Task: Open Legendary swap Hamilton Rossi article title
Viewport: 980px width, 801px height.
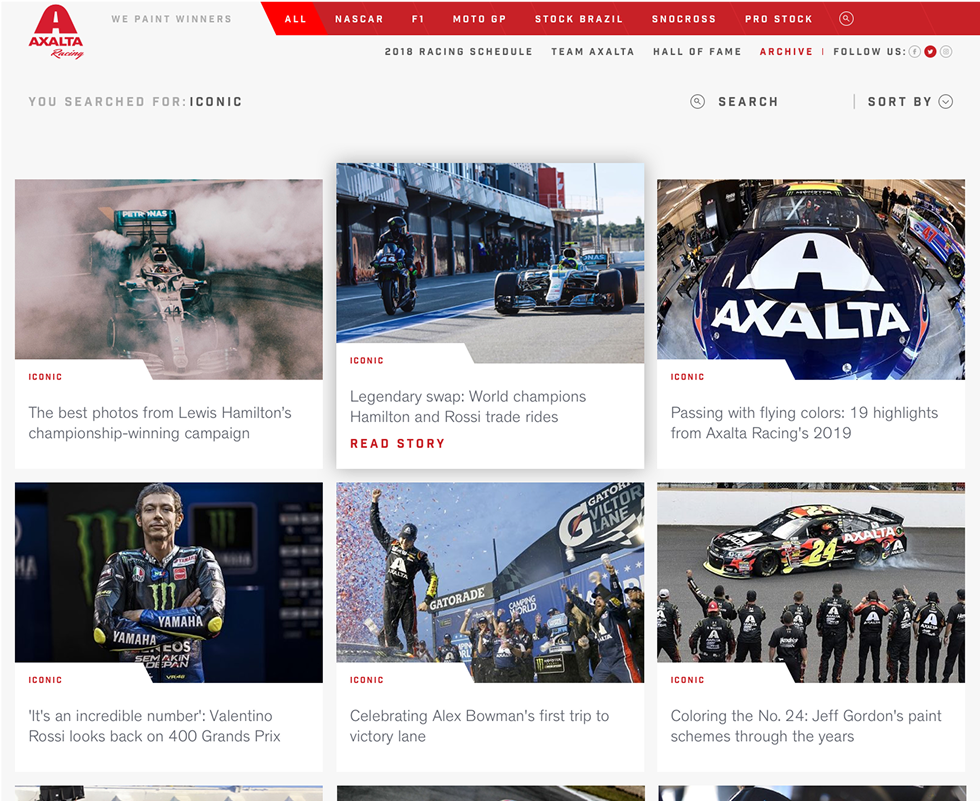Action: pos(468,407)
